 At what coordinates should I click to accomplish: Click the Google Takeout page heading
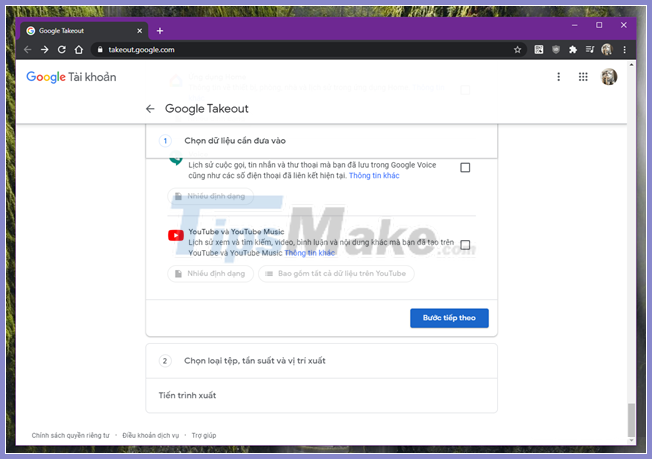(x=207, y=109)
